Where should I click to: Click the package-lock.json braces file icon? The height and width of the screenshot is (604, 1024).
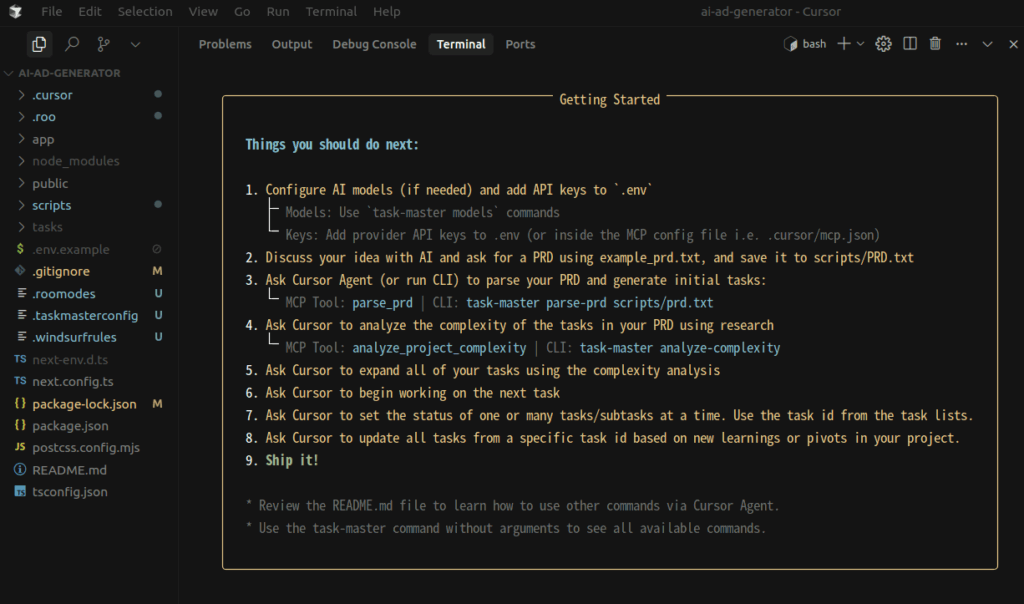(x=20, y=404)
